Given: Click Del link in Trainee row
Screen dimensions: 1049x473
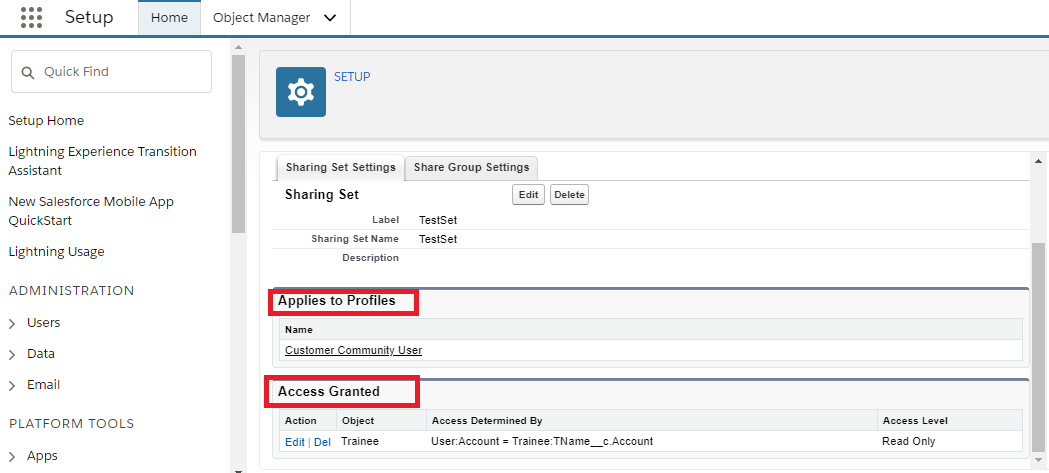Looking at the screenshot, I should pos(322,442).
